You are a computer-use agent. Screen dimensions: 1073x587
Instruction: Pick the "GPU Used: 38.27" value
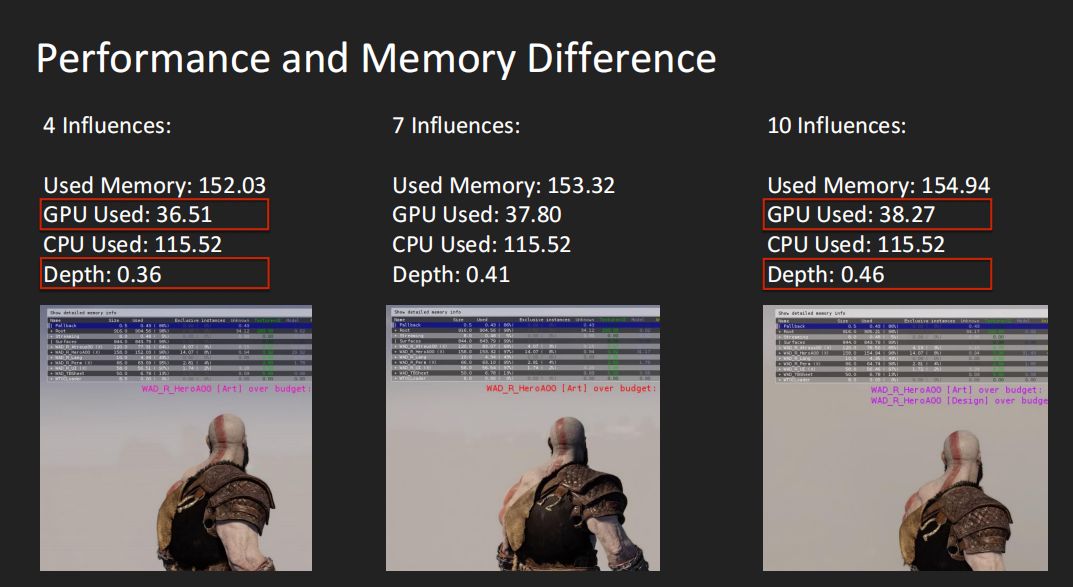(851, 215)
